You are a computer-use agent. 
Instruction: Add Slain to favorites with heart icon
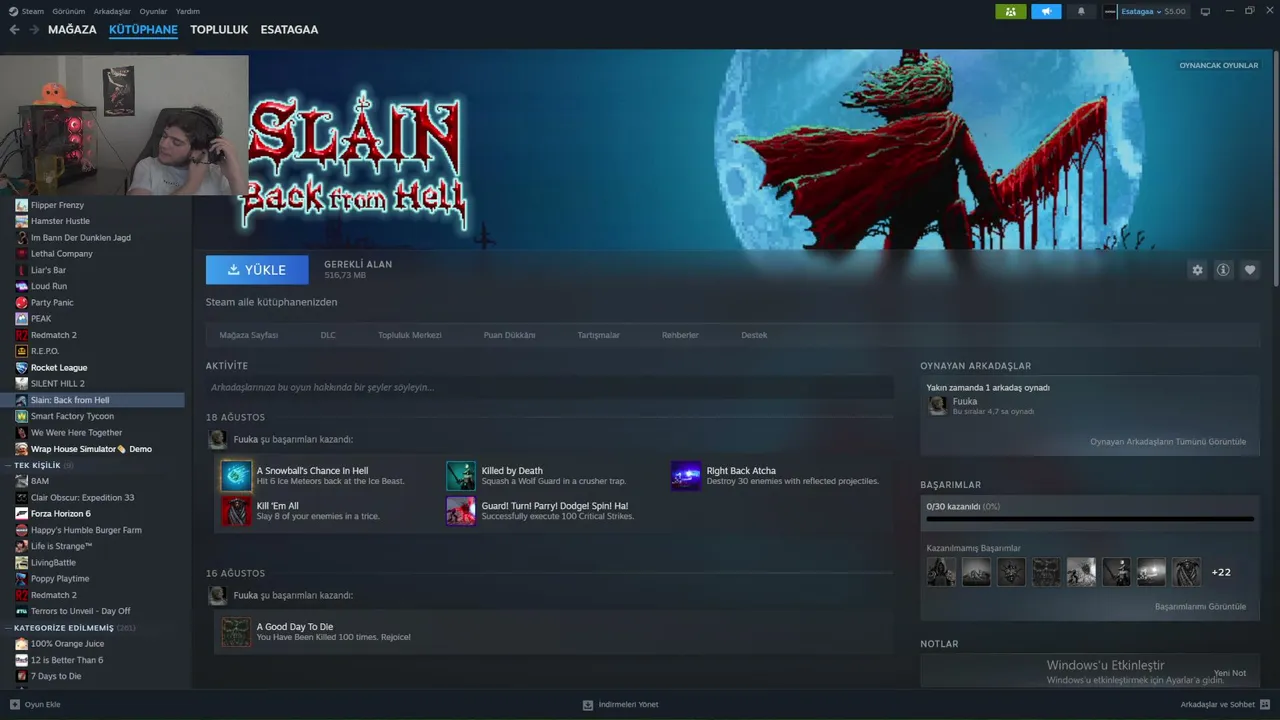[x=1249, y=270]
